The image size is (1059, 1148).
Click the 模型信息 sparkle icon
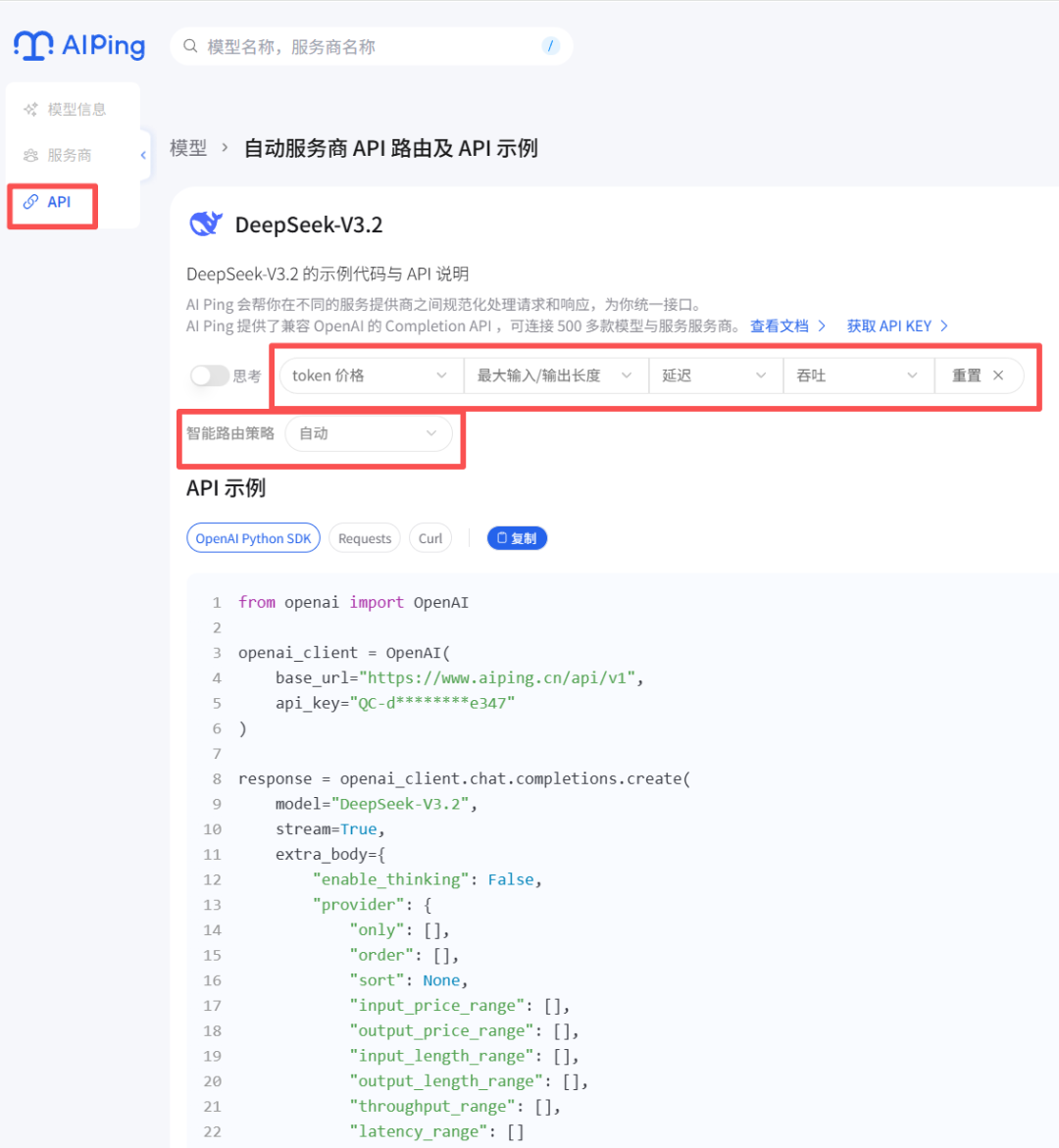point(30,109)
